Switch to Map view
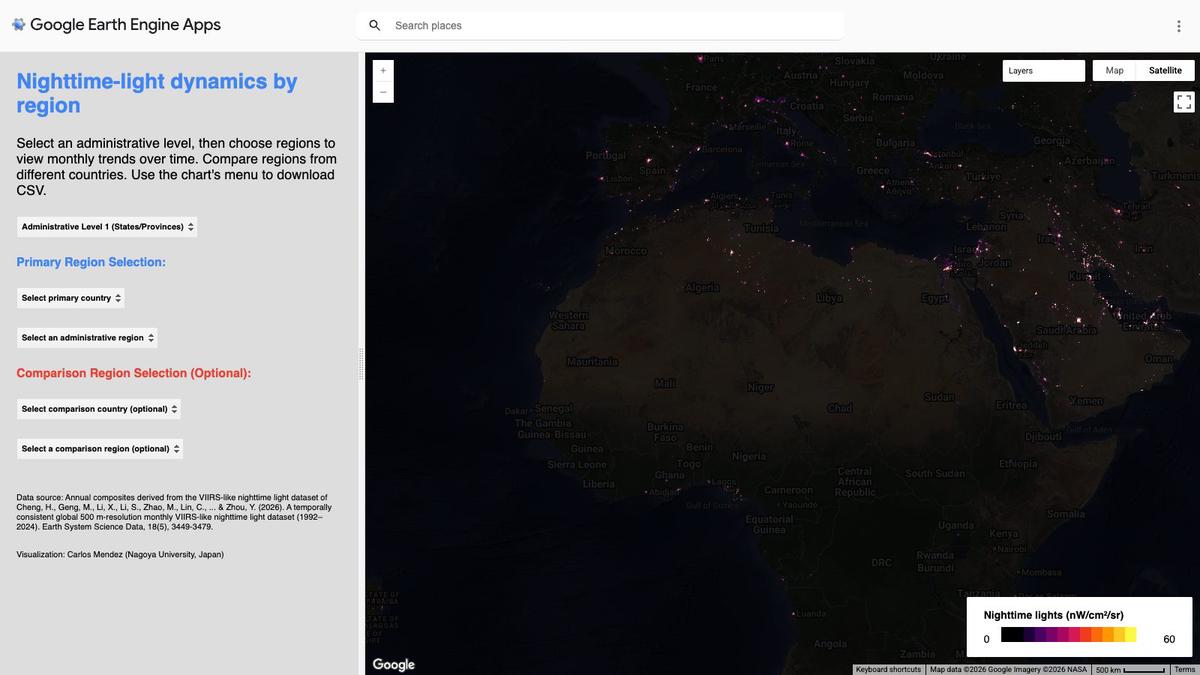Viewport: 1200px width, 675px height. tap(1114, 71)
